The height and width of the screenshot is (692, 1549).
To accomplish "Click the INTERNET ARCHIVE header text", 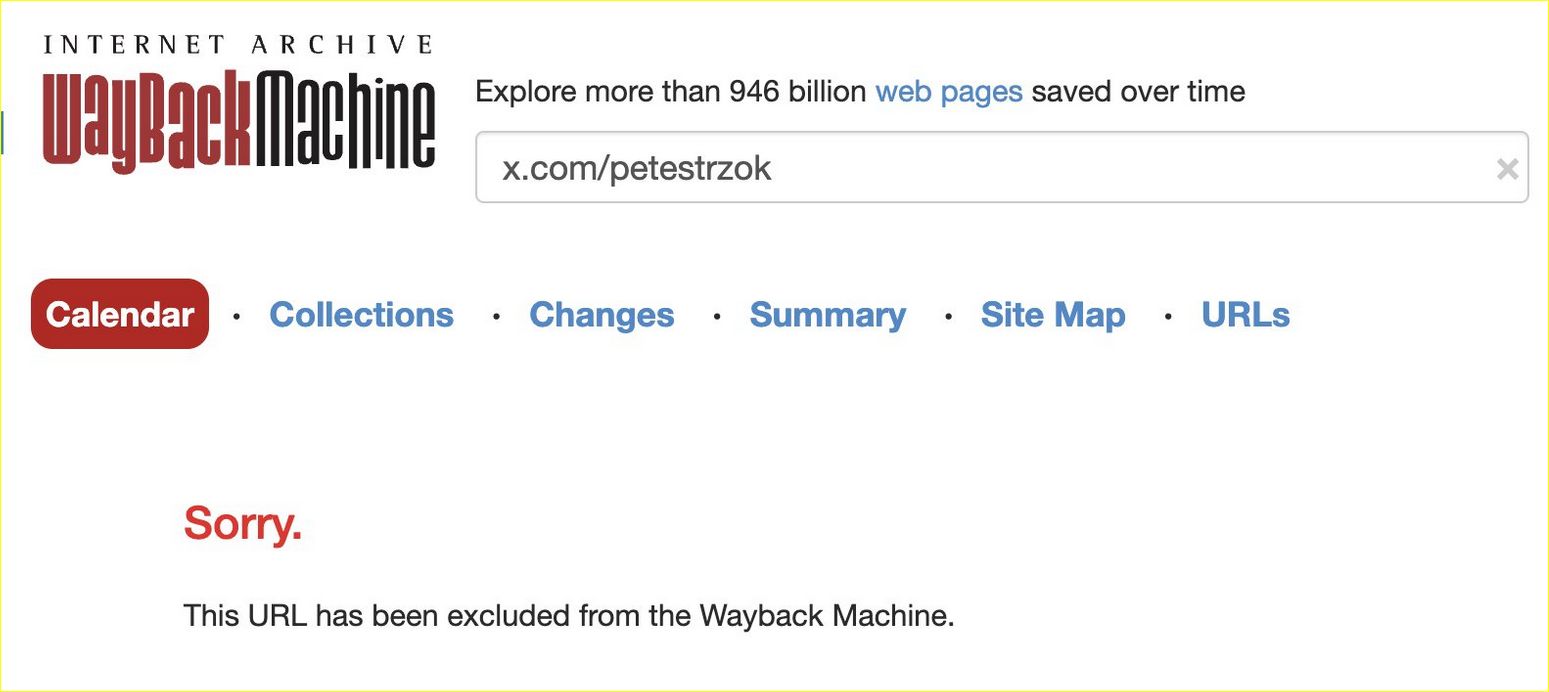I will (239, 45).
